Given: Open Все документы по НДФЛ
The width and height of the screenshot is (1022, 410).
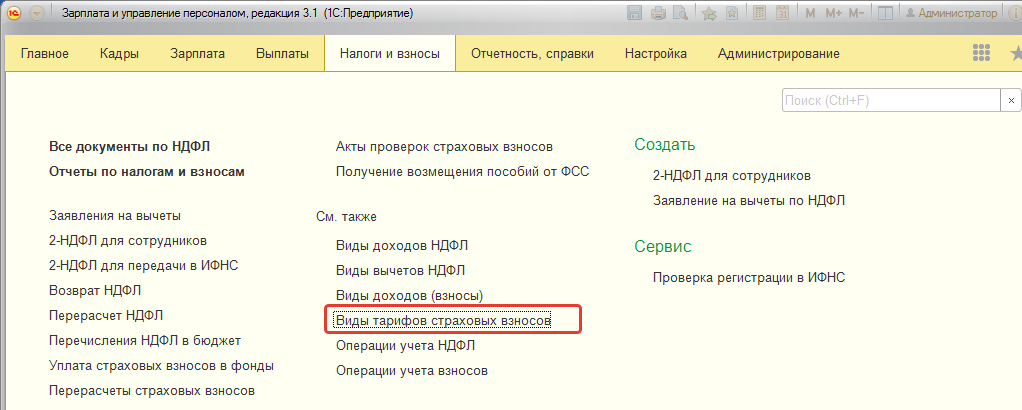Looking at the screenshot, I should tap(130, 147).
